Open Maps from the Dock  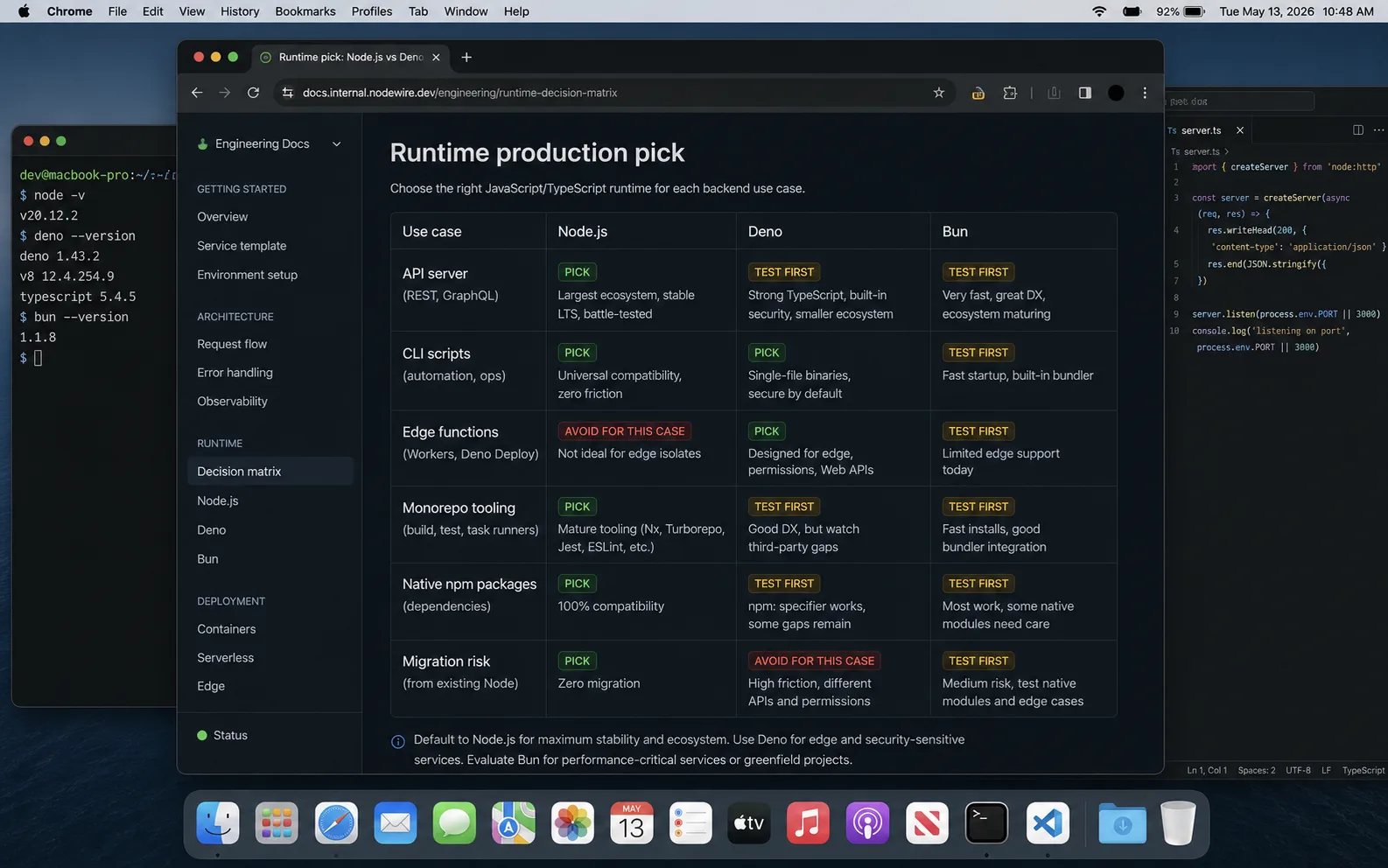point(514,822)
